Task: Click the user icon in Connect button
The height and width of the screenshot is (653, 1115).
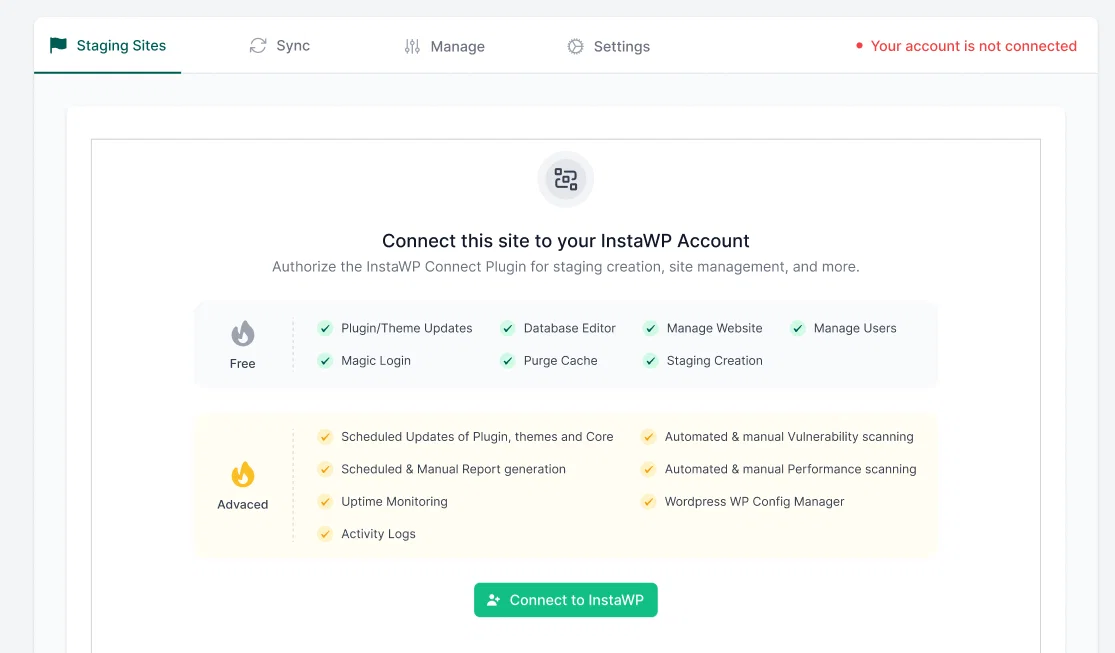Action: click(x=494, y=600)
